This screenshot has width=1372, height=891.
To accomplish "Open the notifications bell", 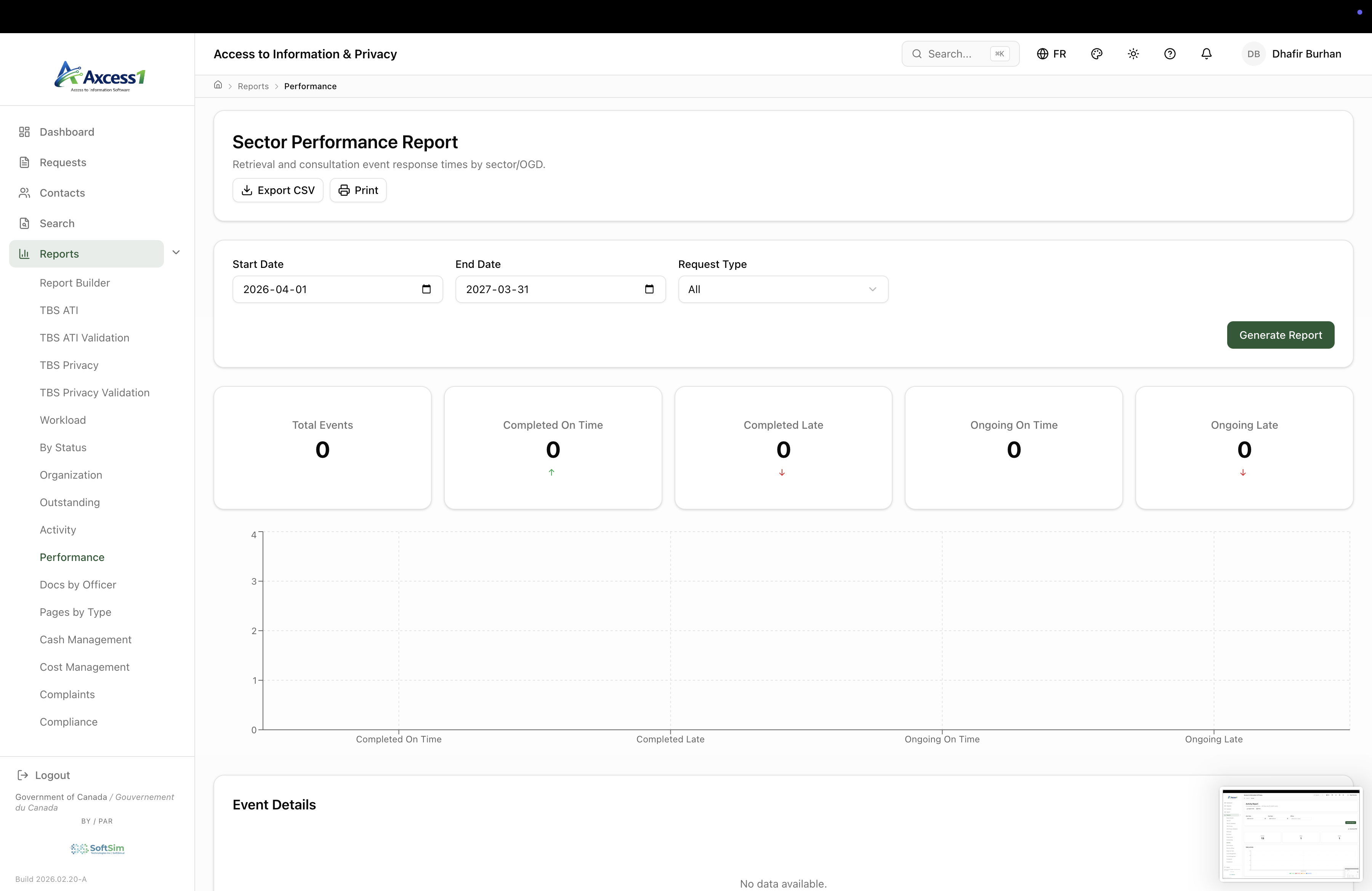I will pyautogui.click(x=1206, y=54).
